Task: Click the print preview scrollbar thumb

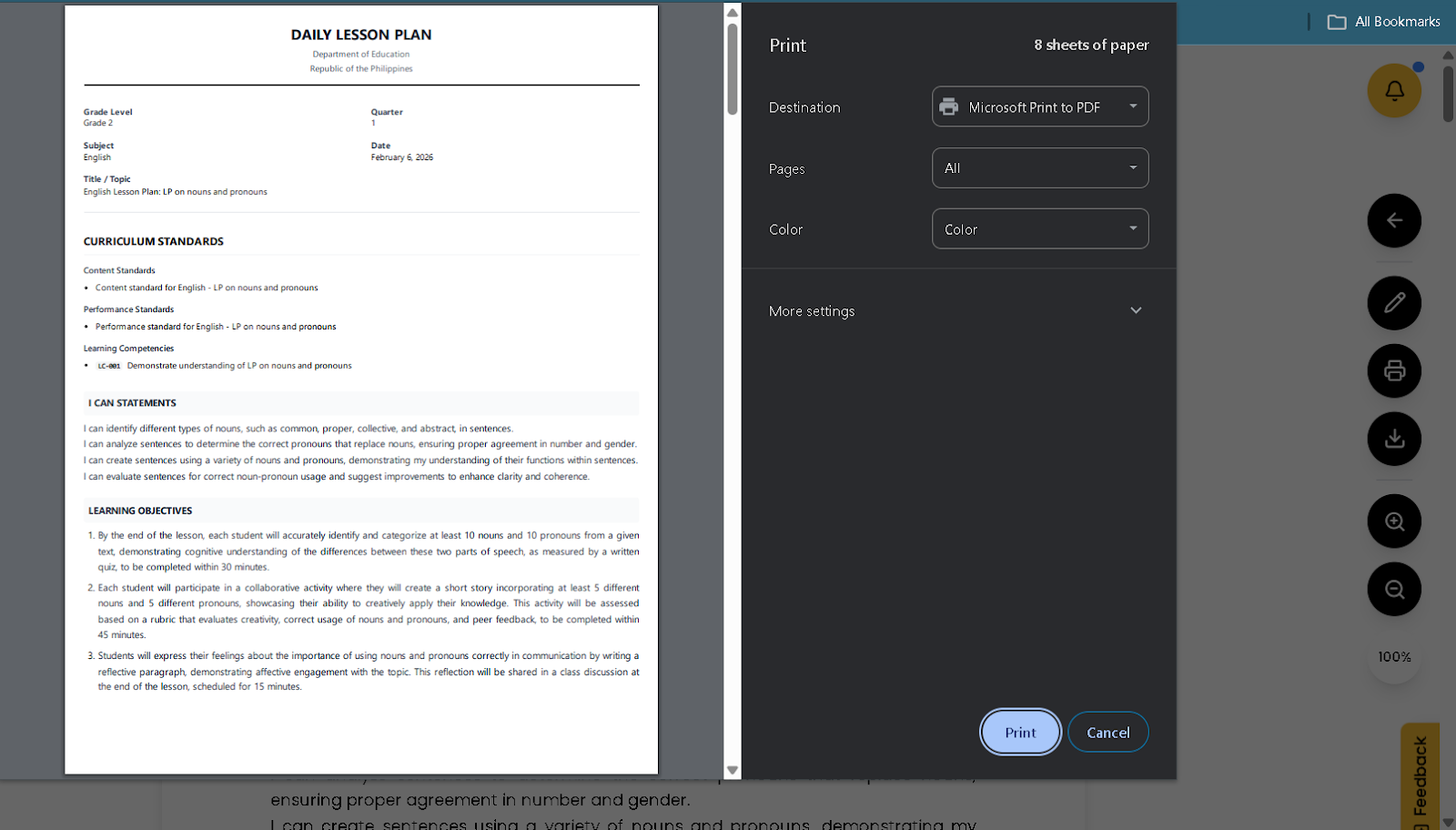Action: [x=732, y=68]
